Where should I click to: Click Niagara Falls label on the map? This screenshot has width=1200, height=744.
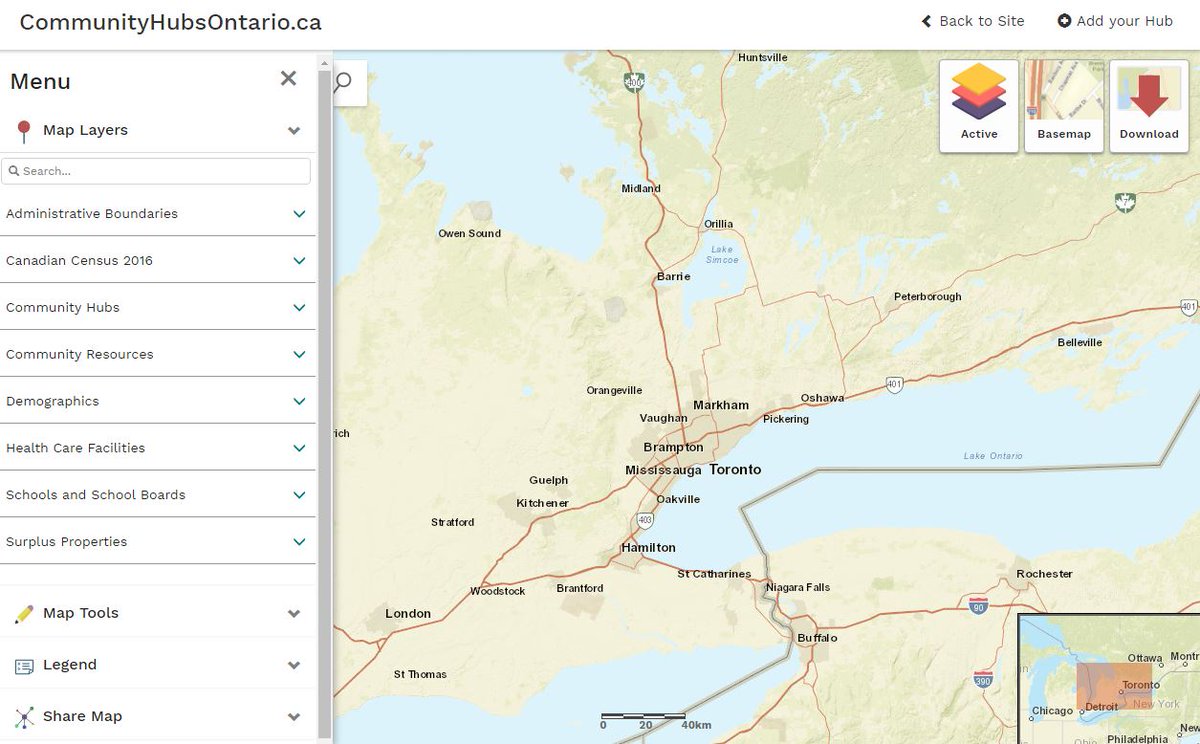[798, 588]
